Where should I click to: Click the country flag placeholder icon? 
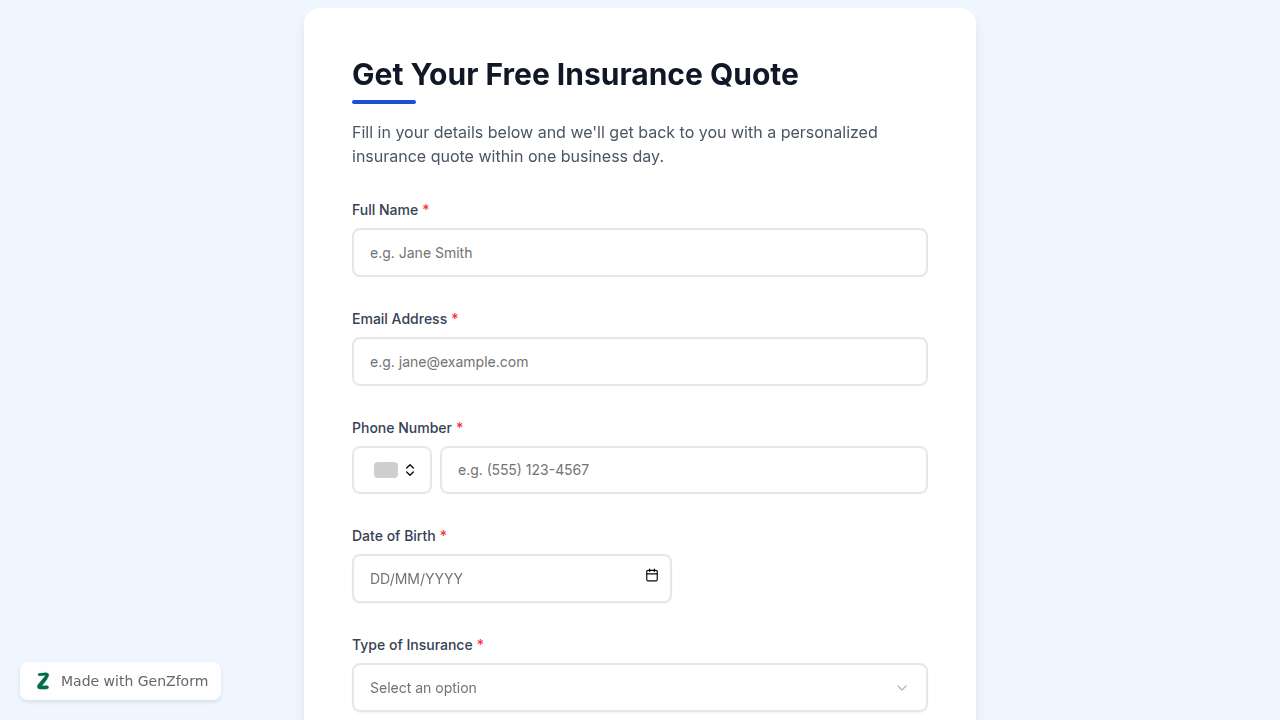click(385, 470)
